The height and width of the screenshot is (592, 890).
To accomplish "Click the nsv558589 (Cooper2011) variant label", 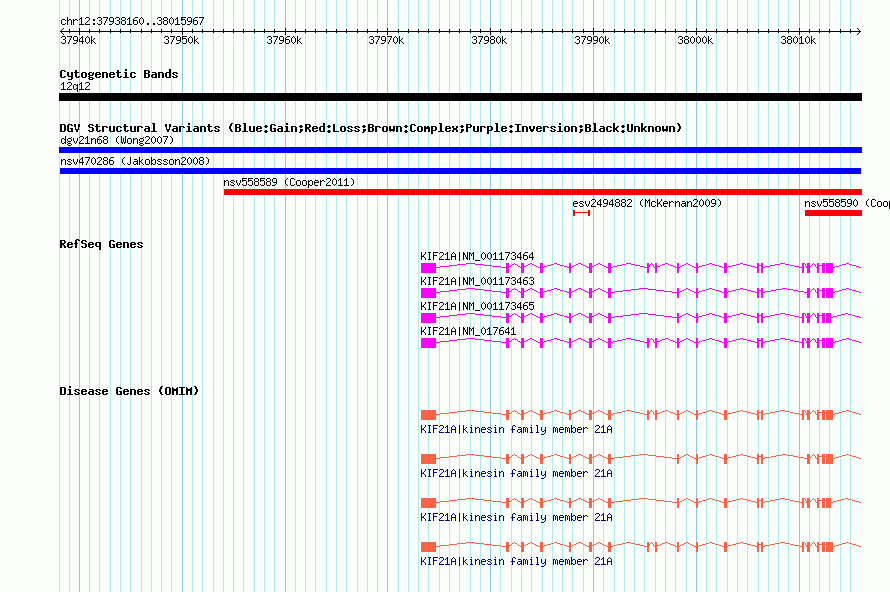I will coord(289,182).
